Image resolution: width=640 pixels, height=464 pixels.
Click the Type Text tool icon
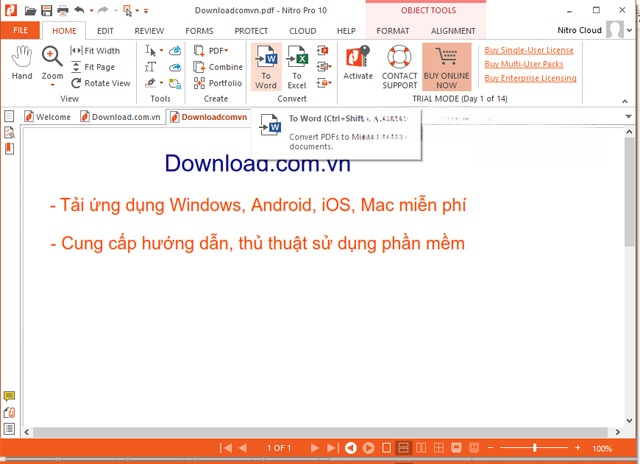[x=150, y=67]
